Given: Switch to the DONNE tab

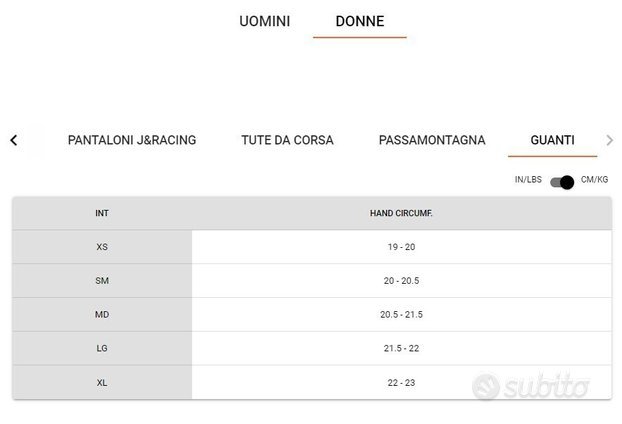Looking at the screenshot, I should 360,21.
